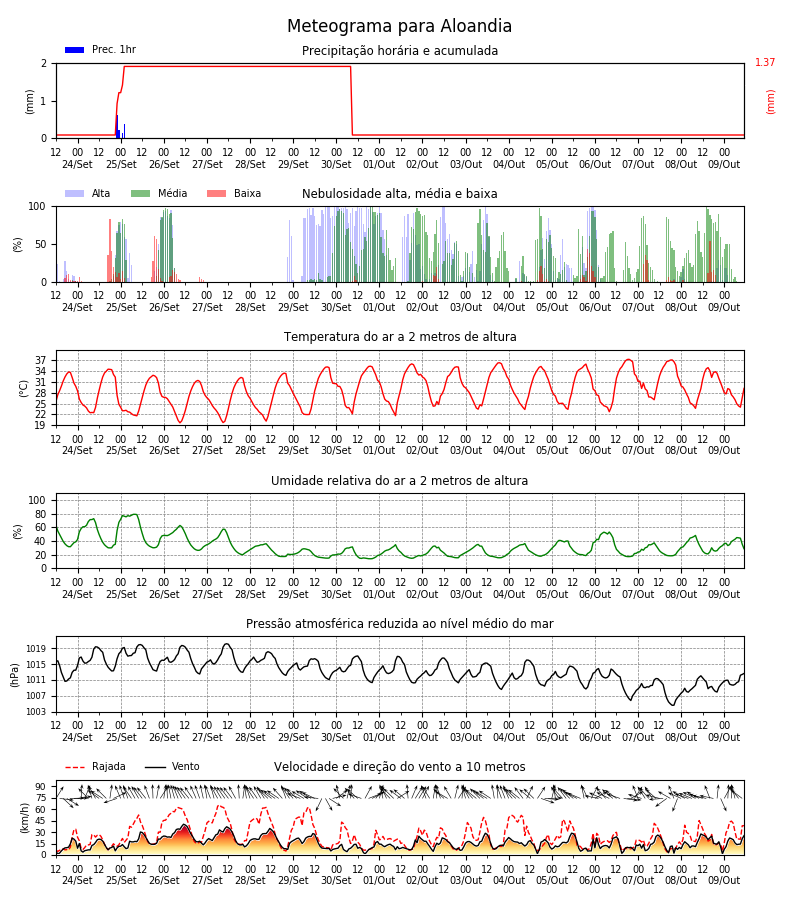Click the 1019 tick on the pressure axis

click(x=36, y=649)
